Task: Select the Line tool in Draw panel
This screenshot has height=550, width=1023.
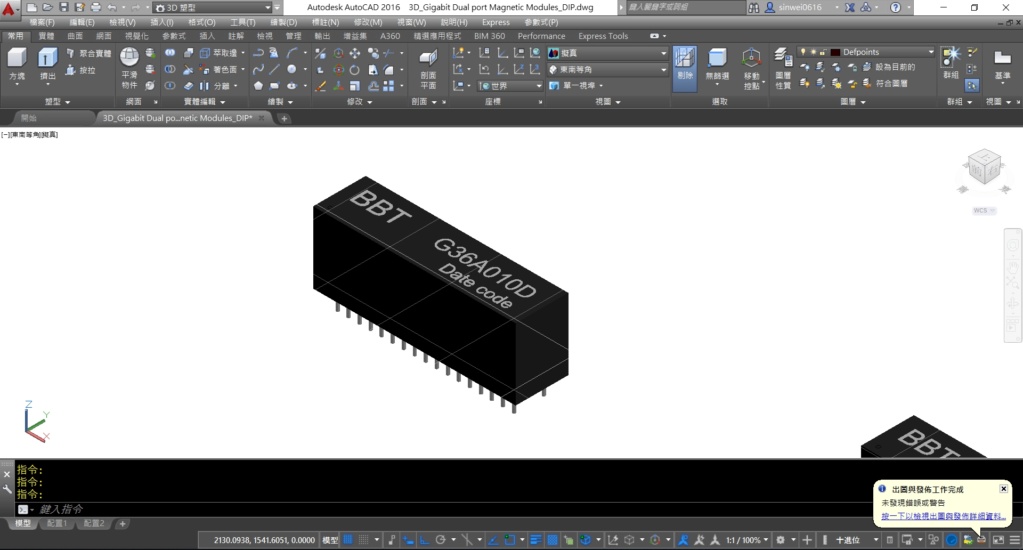Action: [x=275, y=69]
